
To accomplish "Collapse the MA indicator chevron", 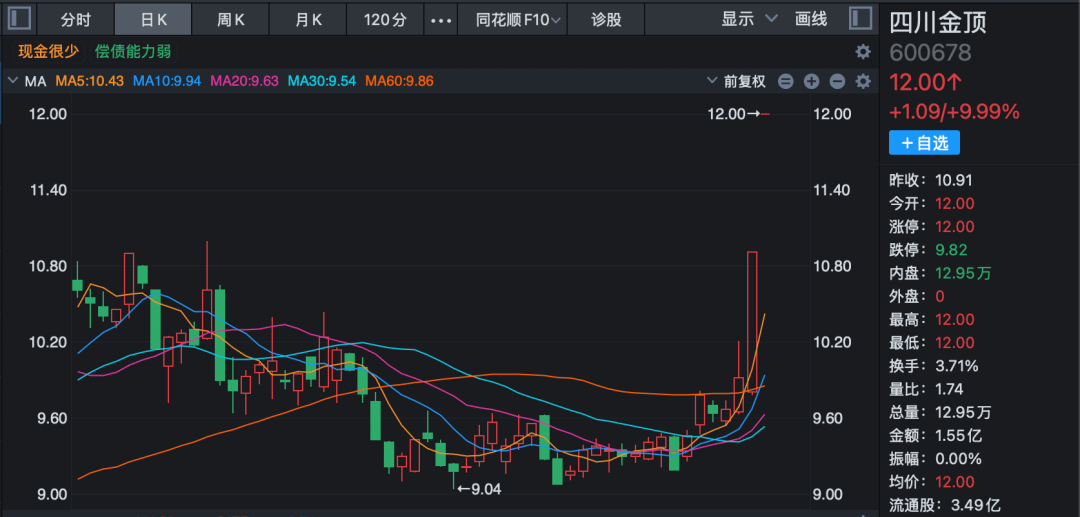I will (13, 81).
